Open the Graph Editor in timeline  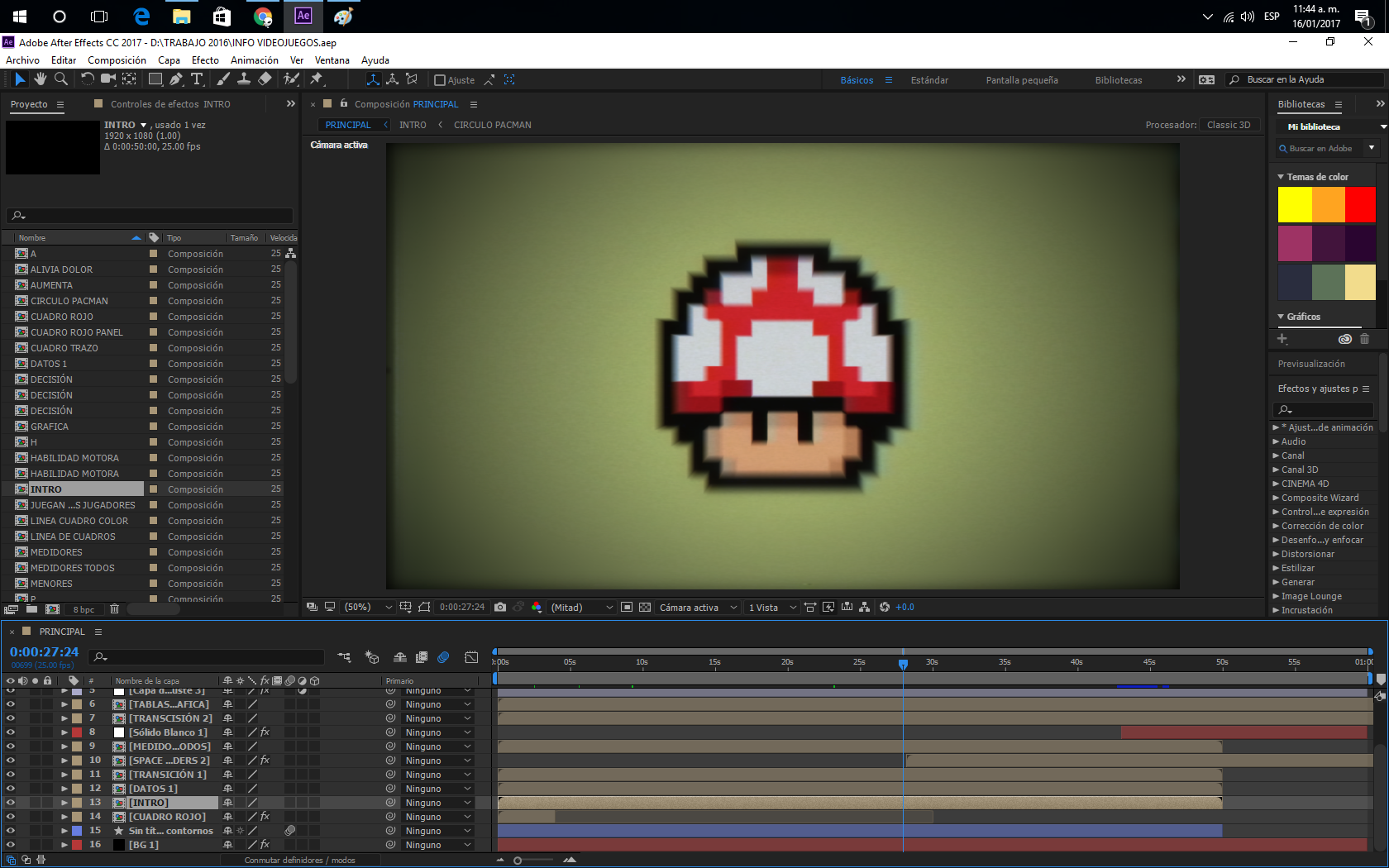pos(471,657)
